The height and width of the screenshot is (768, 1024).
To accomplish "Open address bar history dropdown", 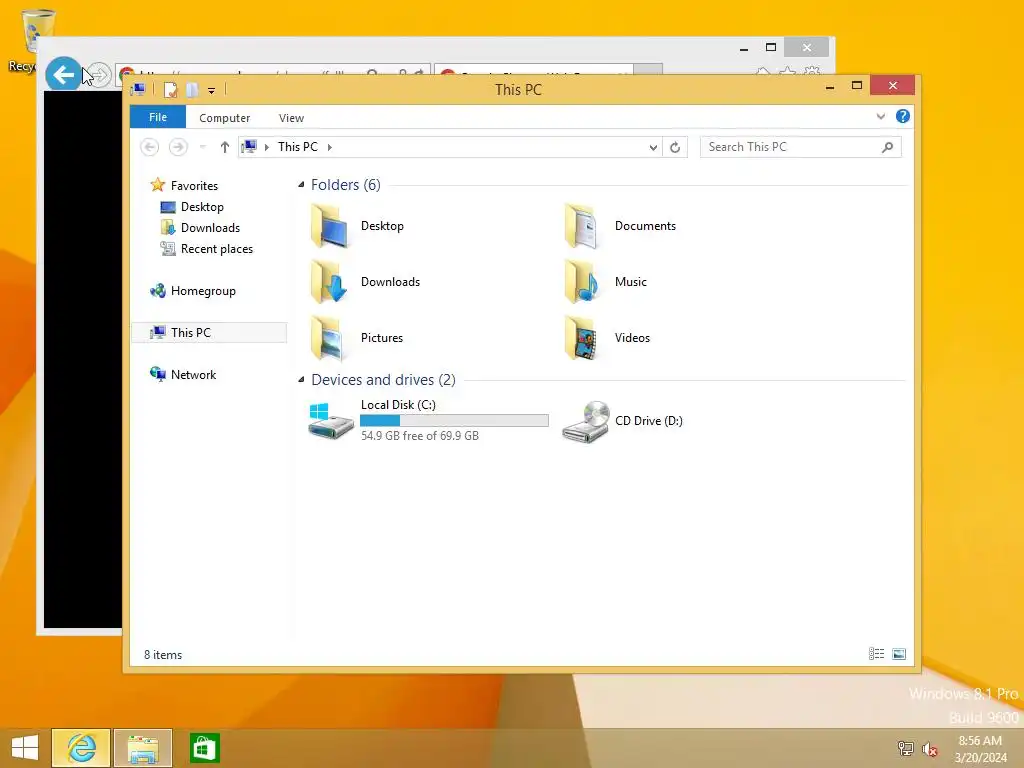I will click(652, 148).
